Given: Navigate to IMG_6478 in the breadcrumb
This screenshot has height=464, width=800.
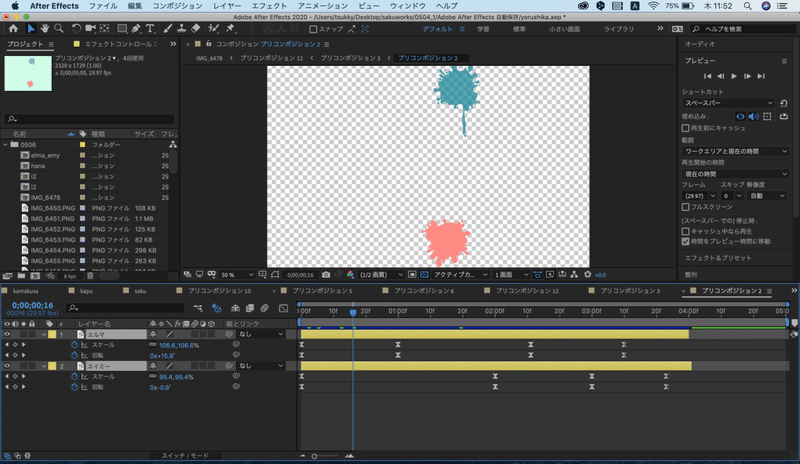Looking at the screenshot, I should point(209,58).
